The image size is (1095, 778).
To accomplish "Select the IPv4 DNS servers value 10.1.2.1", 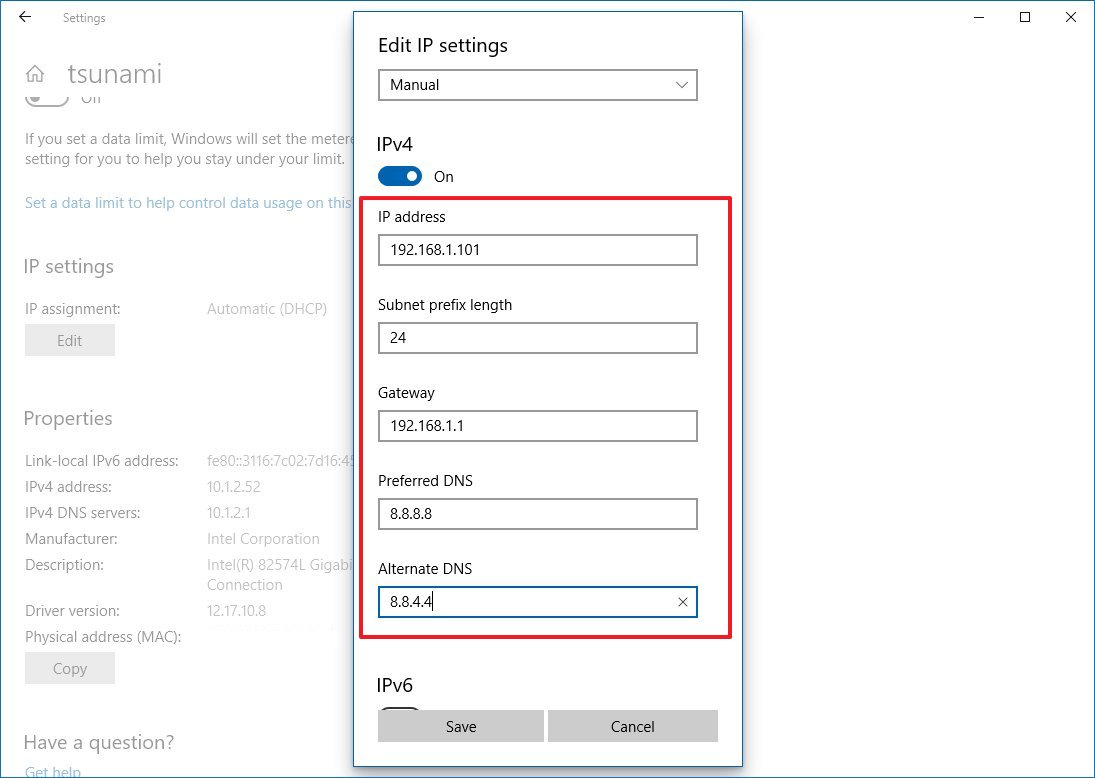I will (228, 513).
